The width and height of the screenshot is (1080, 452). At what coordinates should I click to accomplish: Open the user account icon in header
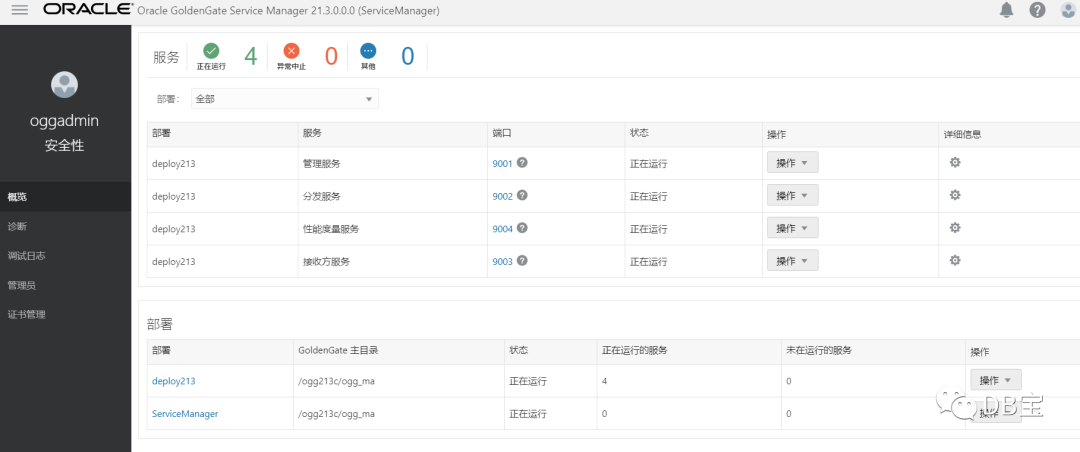point(1069,10)
